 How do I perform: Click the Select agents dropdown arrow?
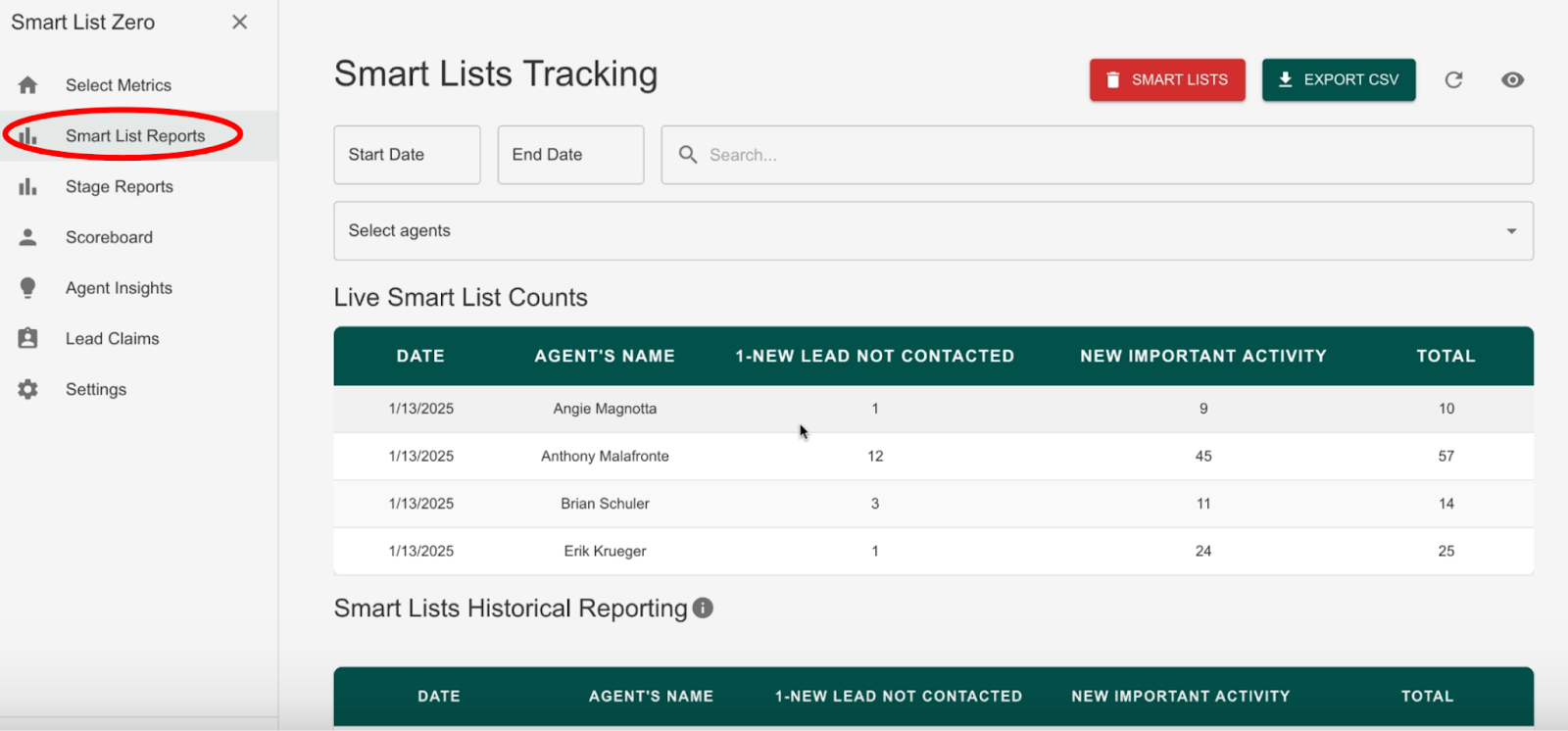click(x=1511, y=231)
